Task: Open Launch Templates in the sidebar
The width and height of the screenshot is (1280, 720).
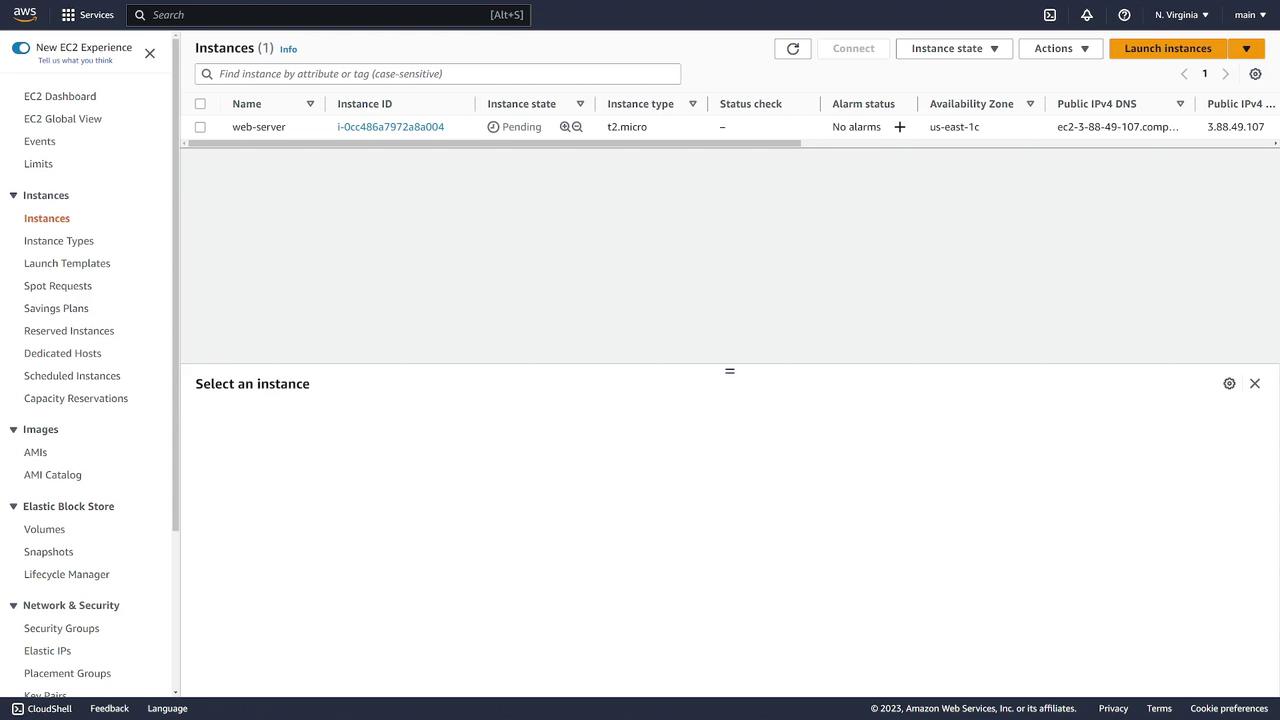Action: pos(67,264)
